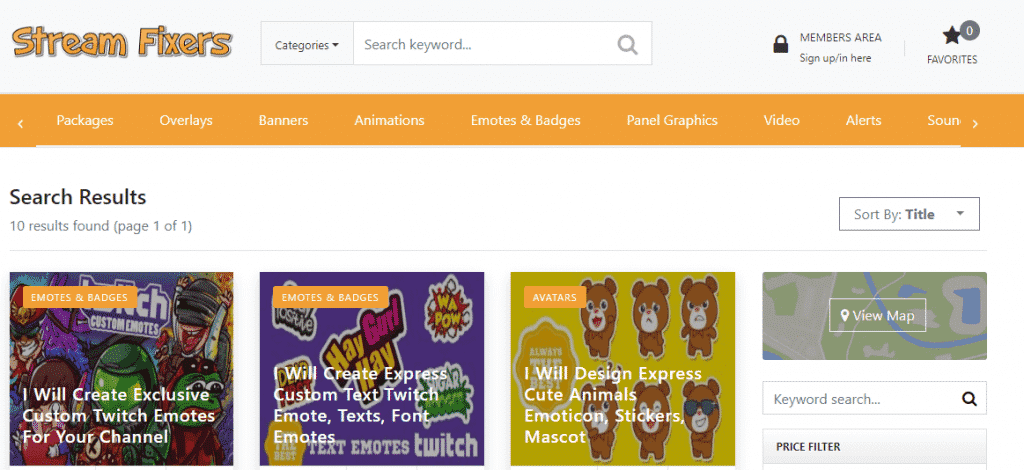Open the Exclusive Custom Twitch Emotes listing

point(119,416)
